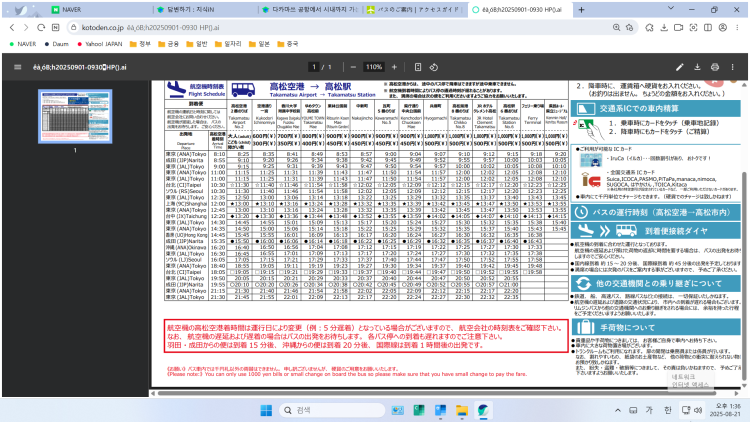Go back to the previous page

tap(12, 28)
